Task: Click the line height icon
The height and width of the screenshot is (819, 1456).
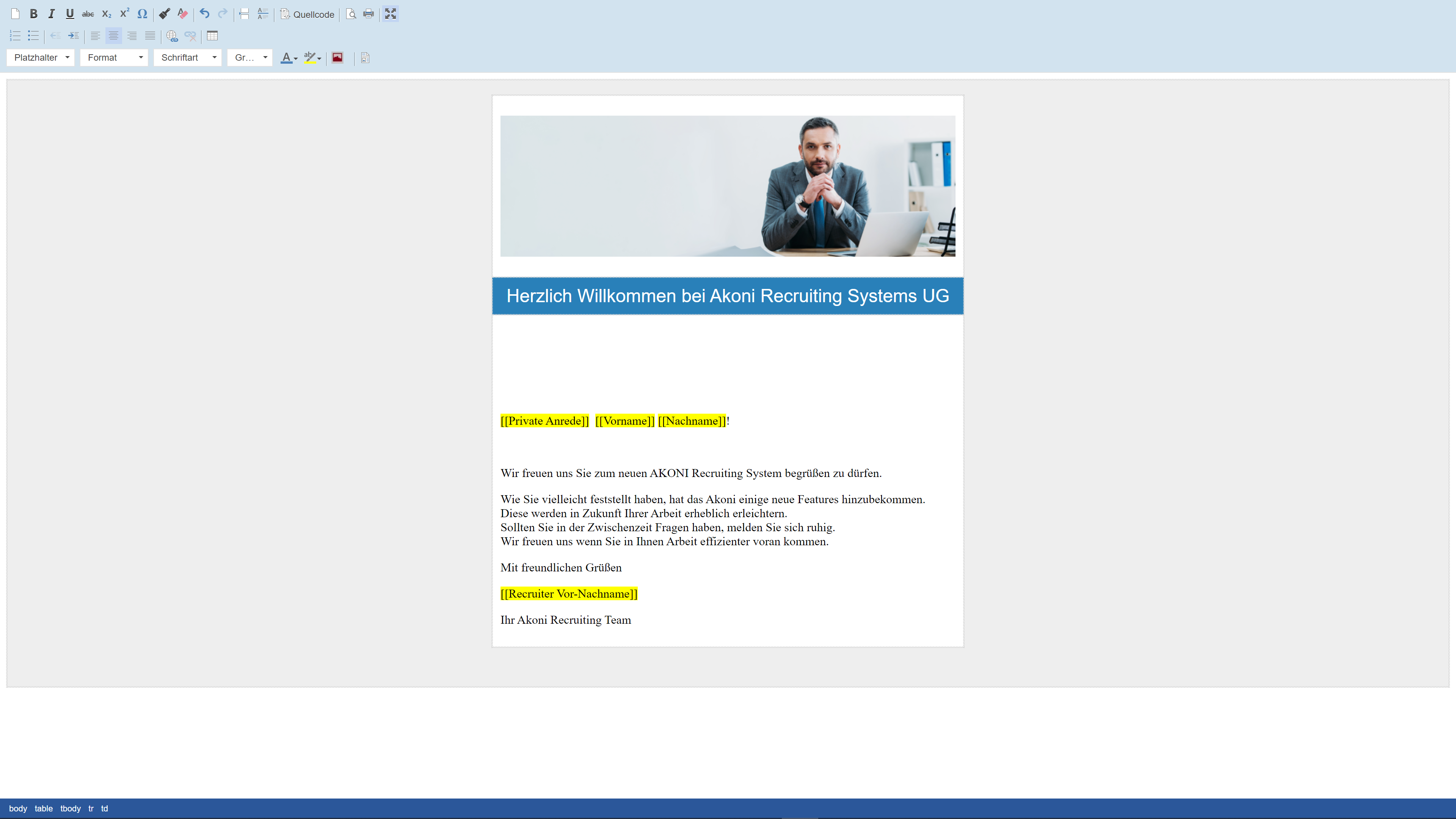Action: coord(263,14)
